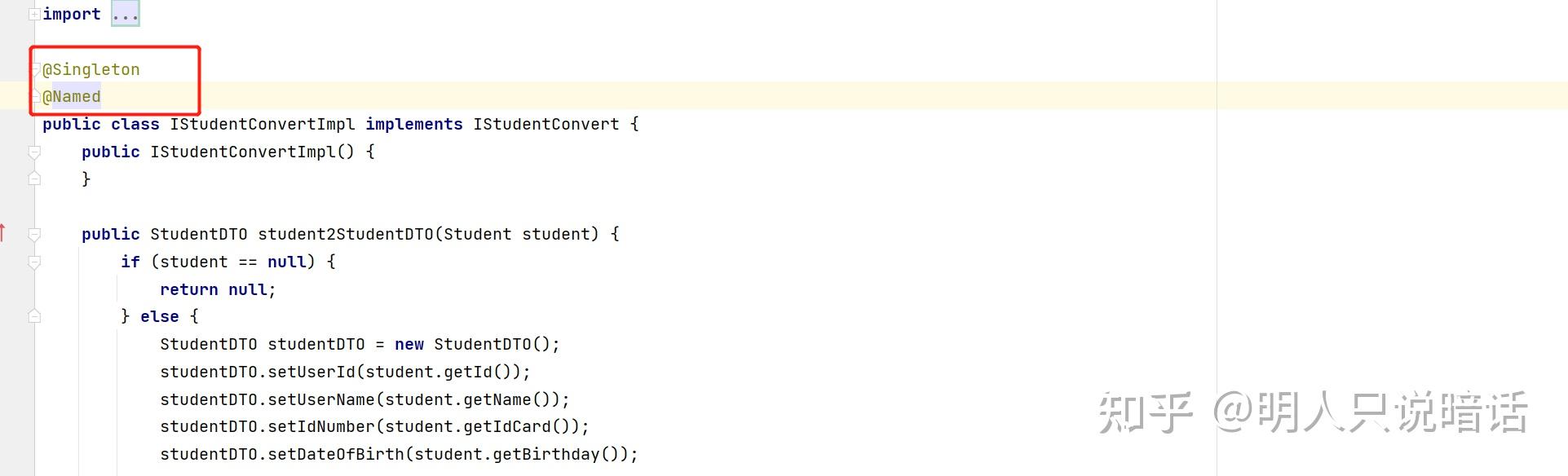The width and height of the screenshot is (1568, 476).
Task: Click fold marker on the else line
Action: 34,316
